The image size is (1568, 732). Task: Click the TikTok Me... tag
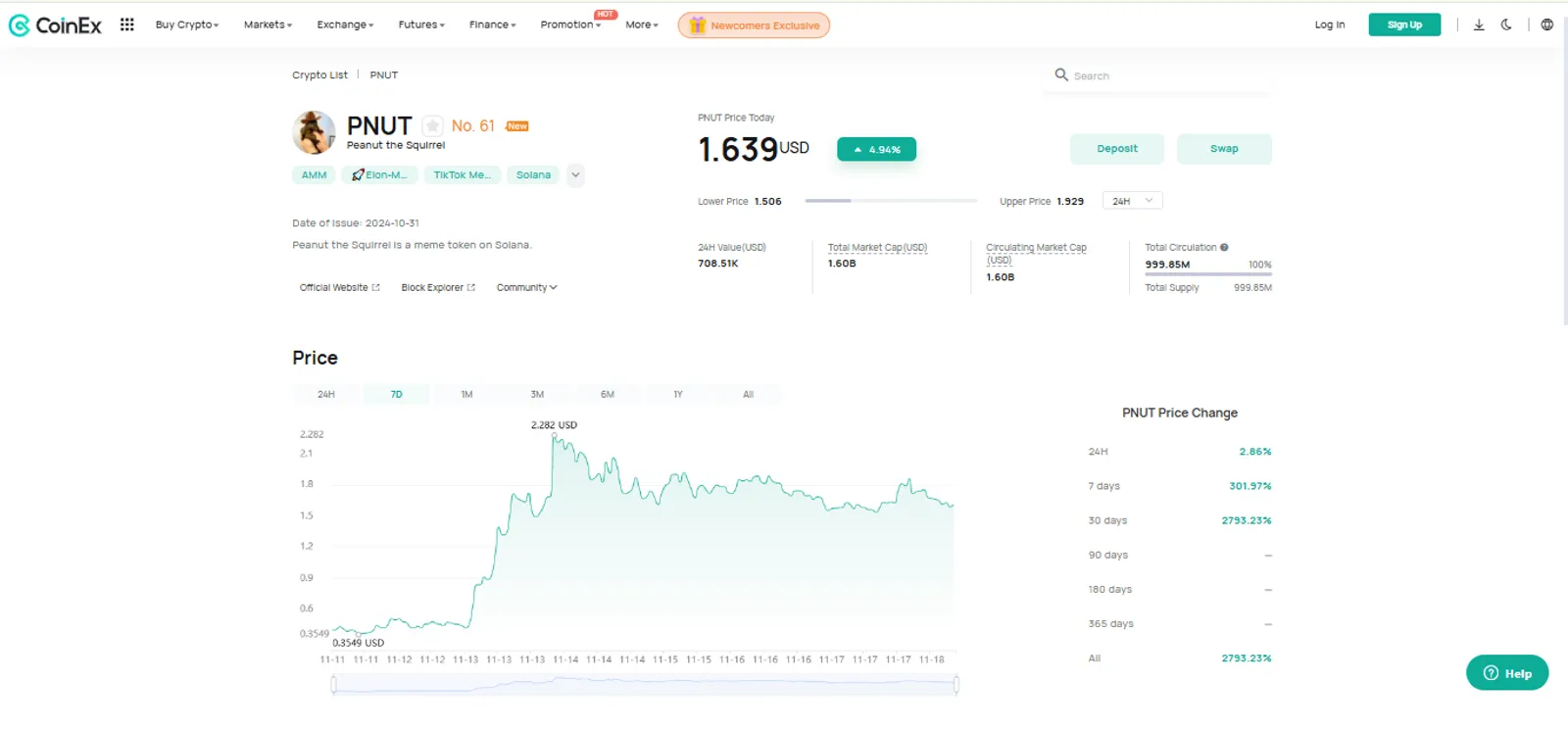tap(463, 175)
